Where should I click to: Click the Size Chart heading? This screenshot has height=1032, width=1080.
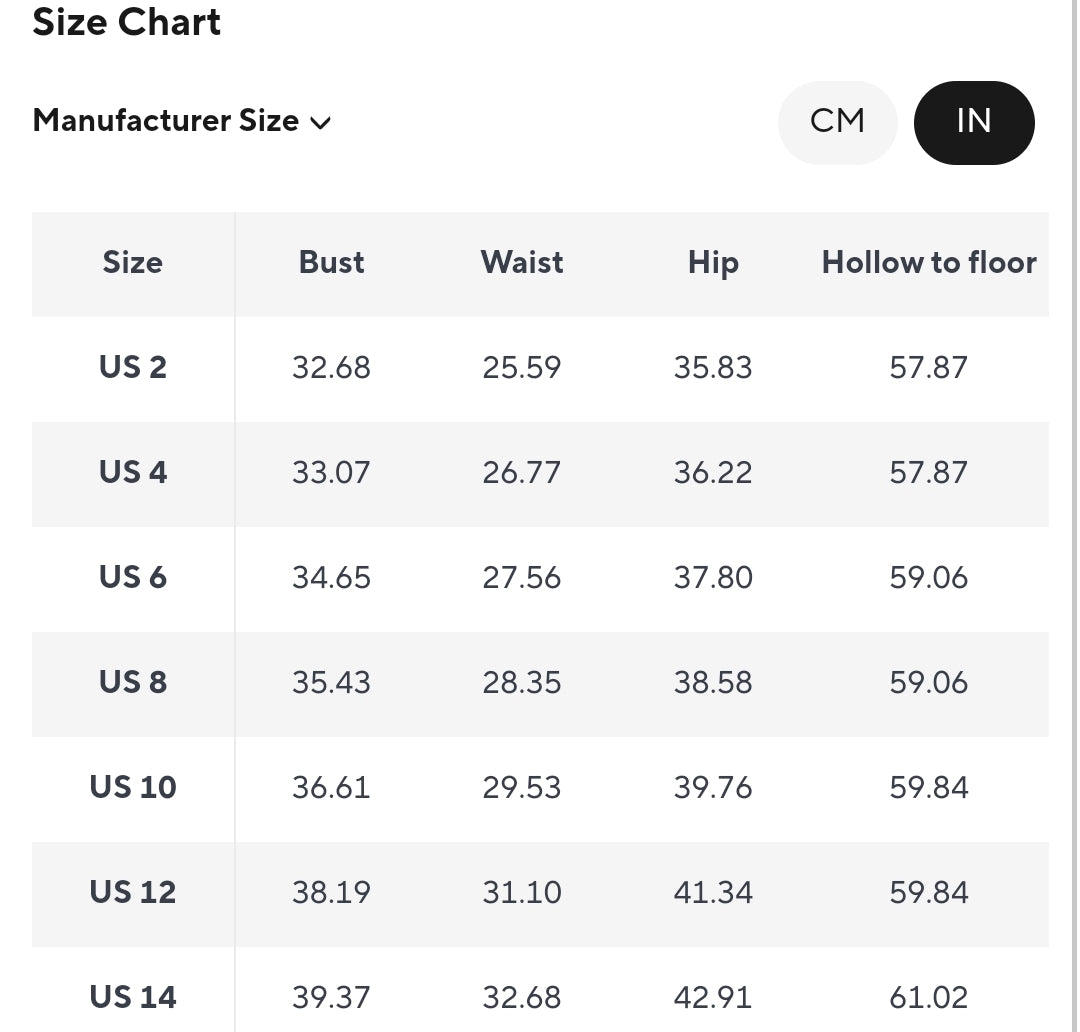pyautogui.click(x=127, y=22)
